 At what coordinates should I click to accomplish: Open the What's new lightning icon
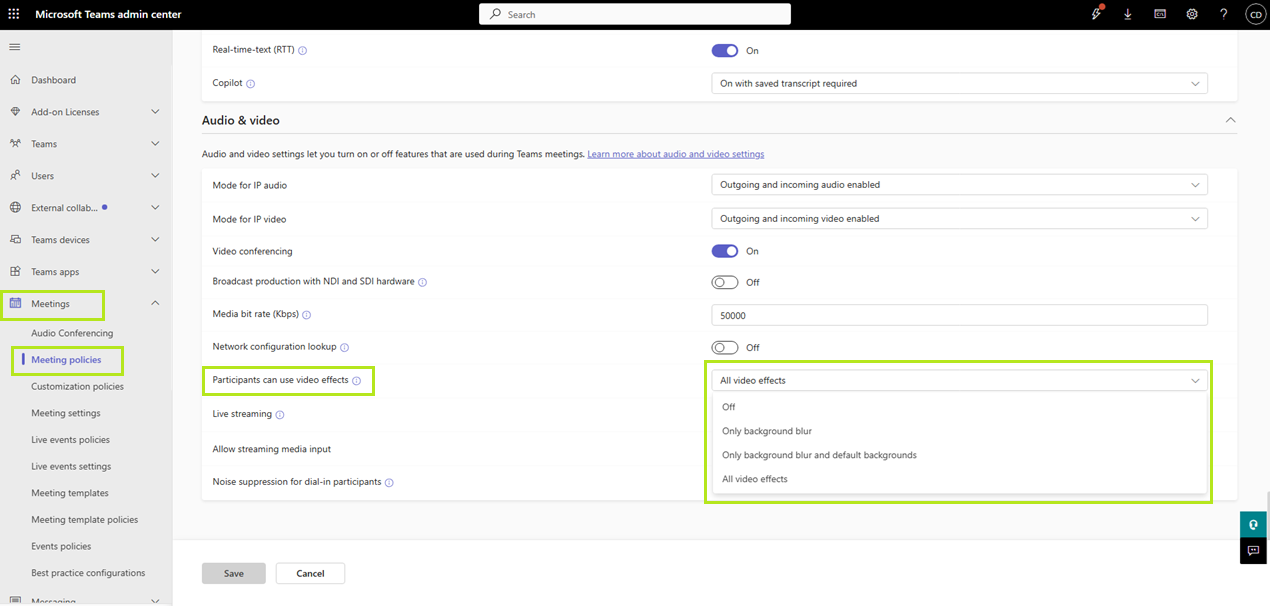(1097, 14)
